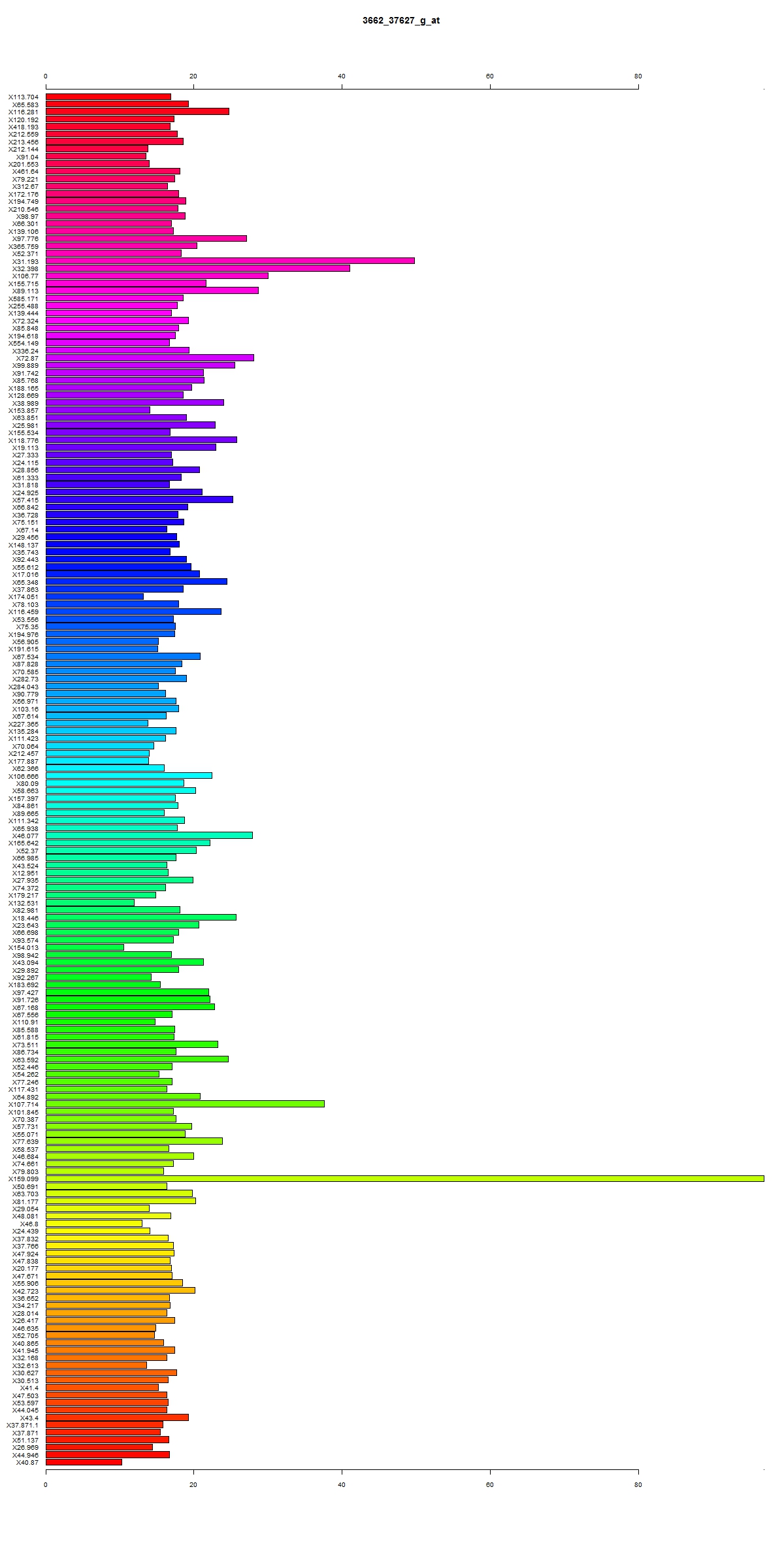Select the X159.099 label
Screen dimensions: 784x1568
tap(24, 1179)
